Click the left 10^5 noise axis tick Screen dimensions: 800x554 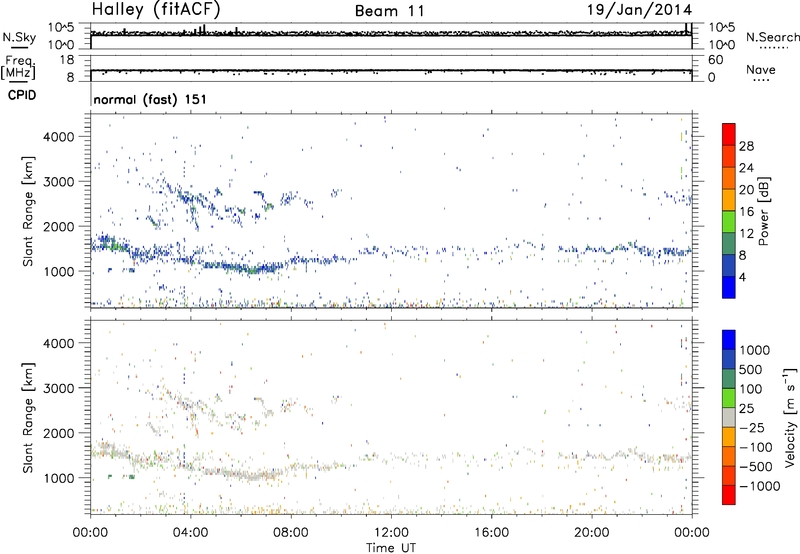click(61, 27)
